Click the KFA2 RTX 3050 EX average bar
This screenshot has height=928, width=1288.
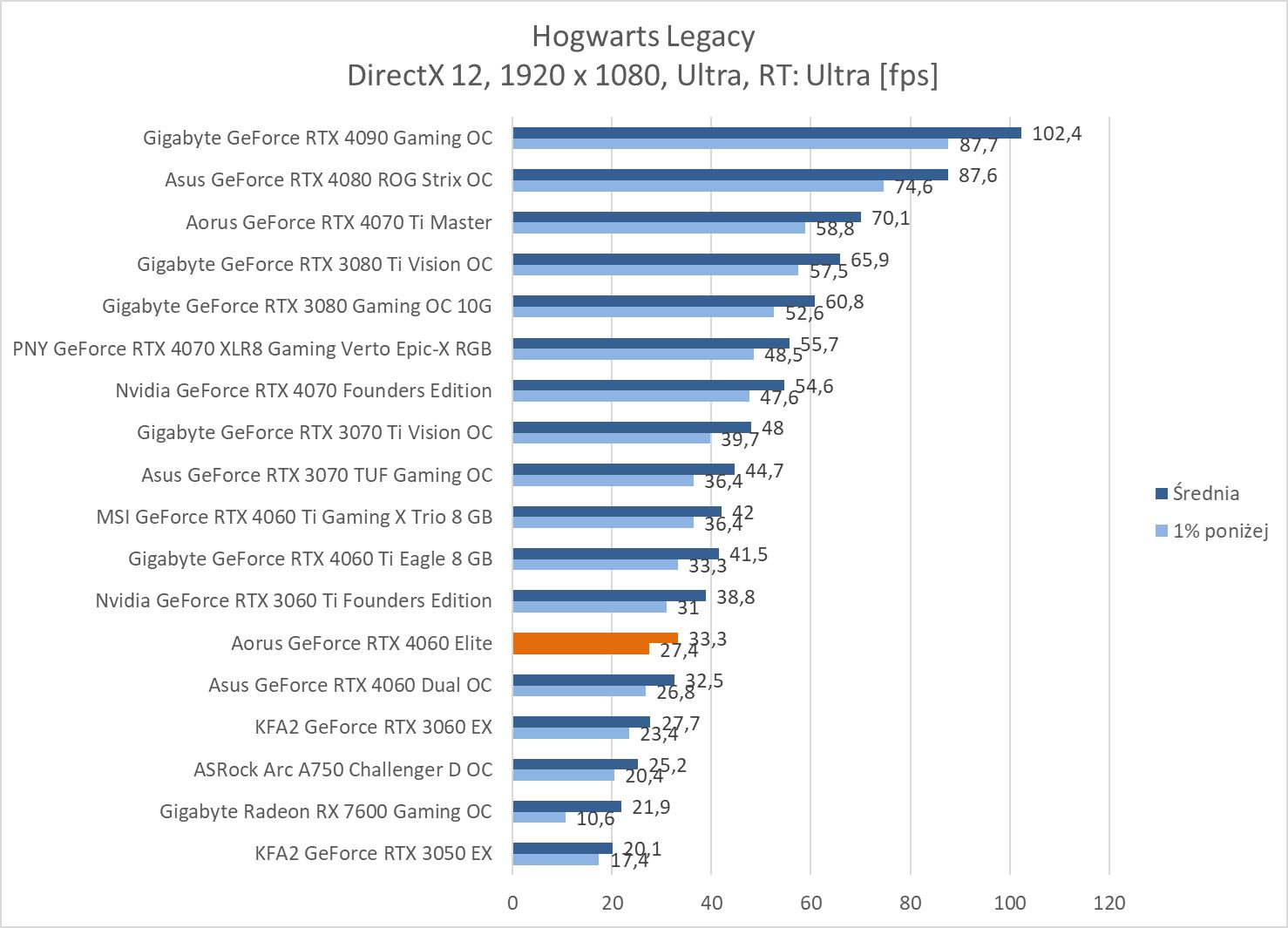tap(562, 848)
